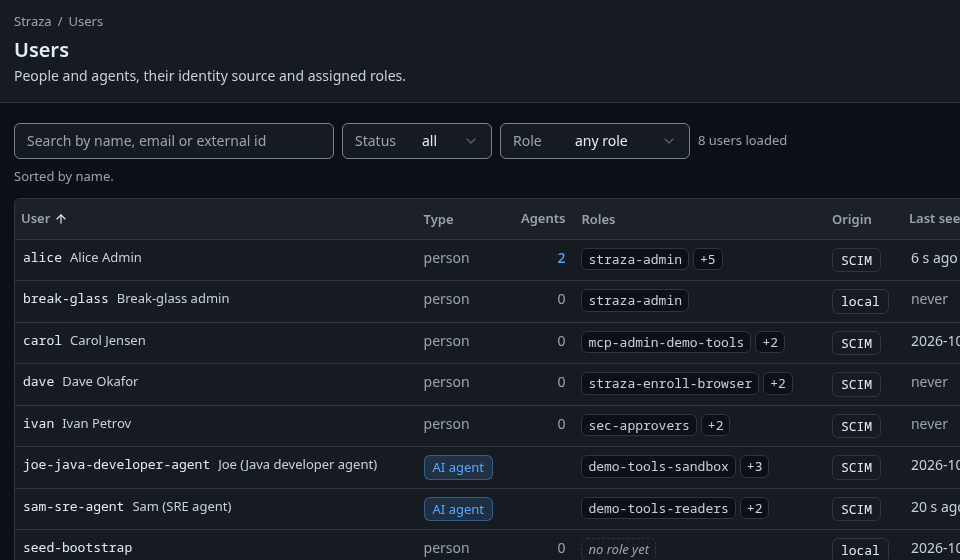Click the Agents column header

[542, 218]
